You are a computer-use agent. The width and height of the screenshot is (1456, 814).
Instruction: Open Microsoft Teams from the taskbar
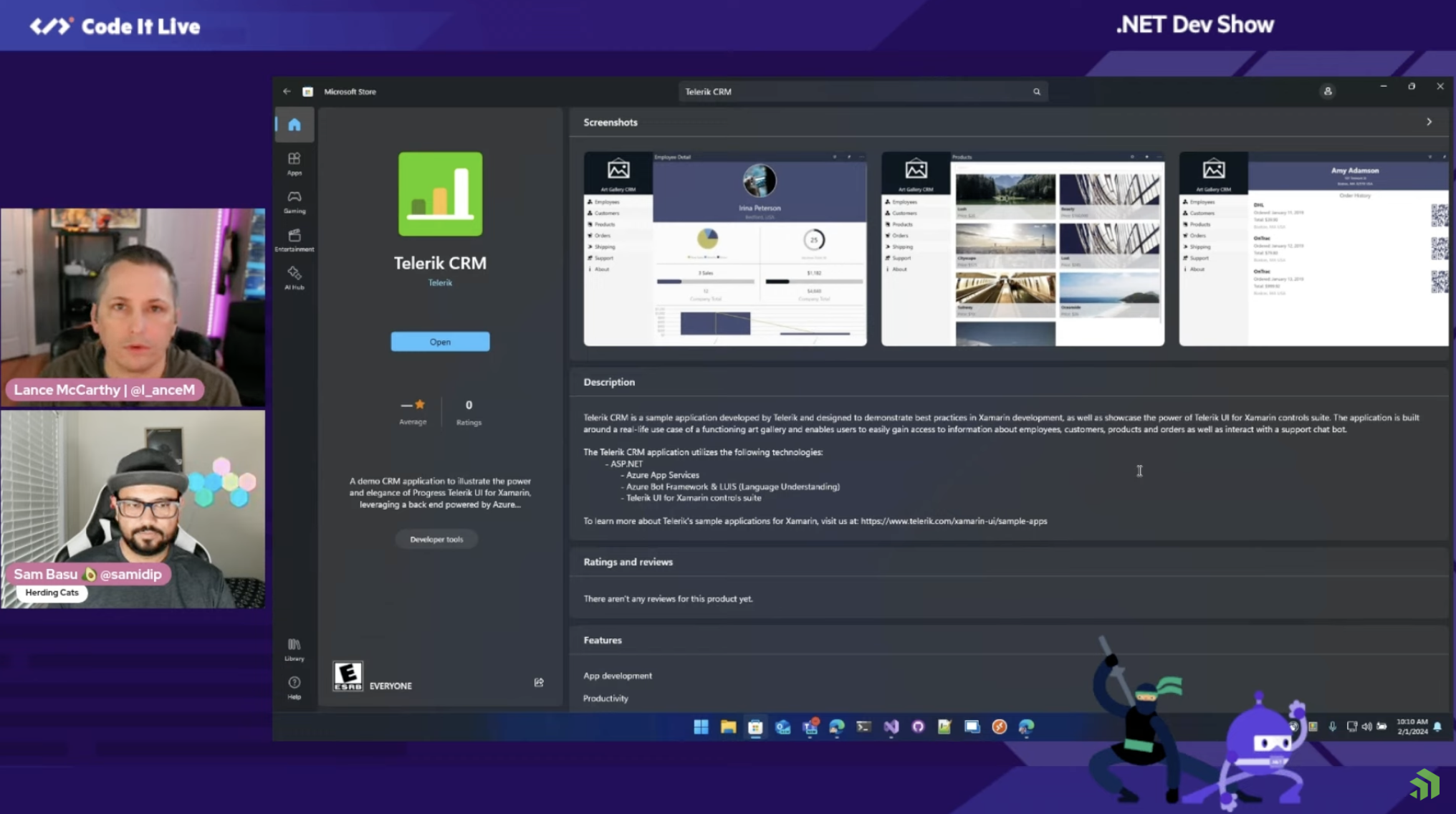810,727
